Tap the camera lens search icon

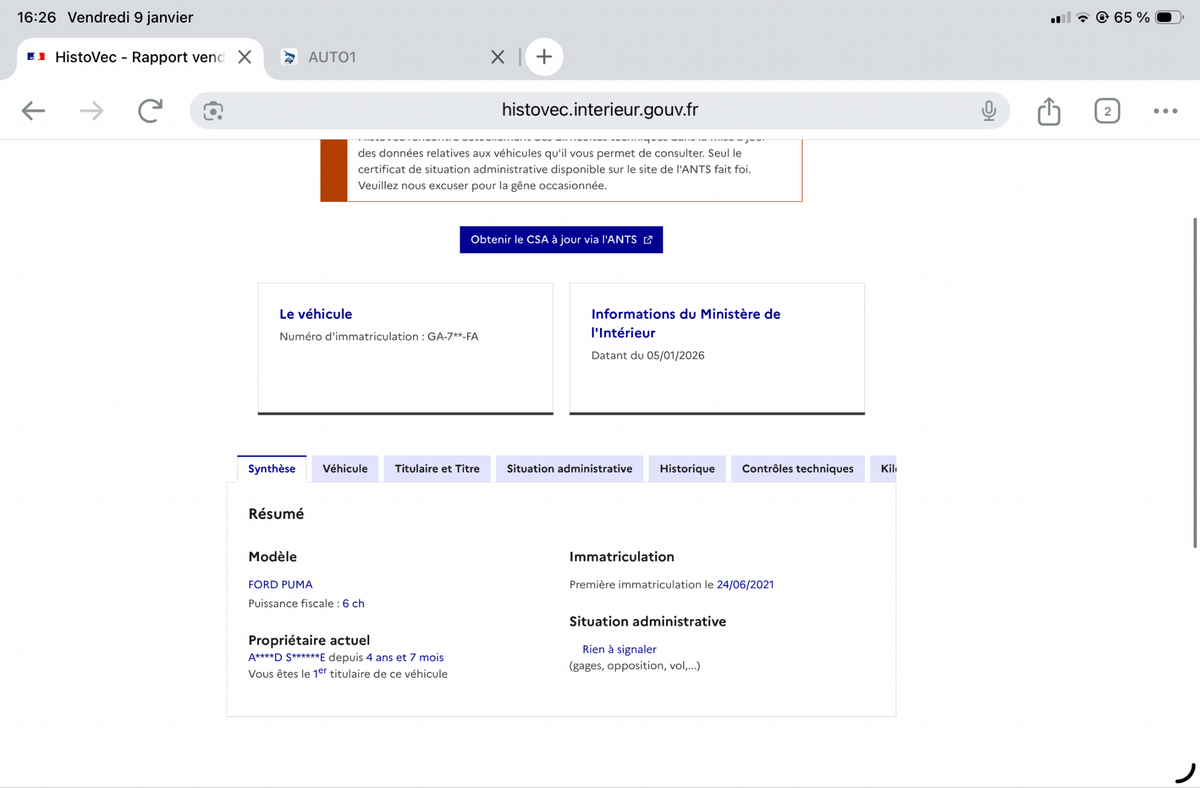213,111
